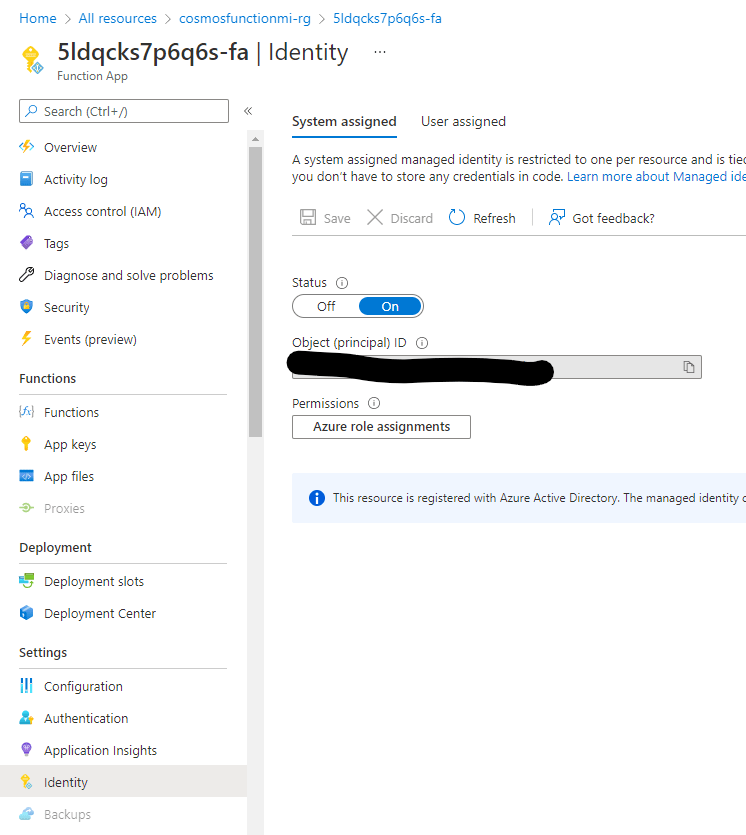The width and height of the screenshot is (746, 835).
Task: Click the Authentication person icon
Action: click(27, 718)
